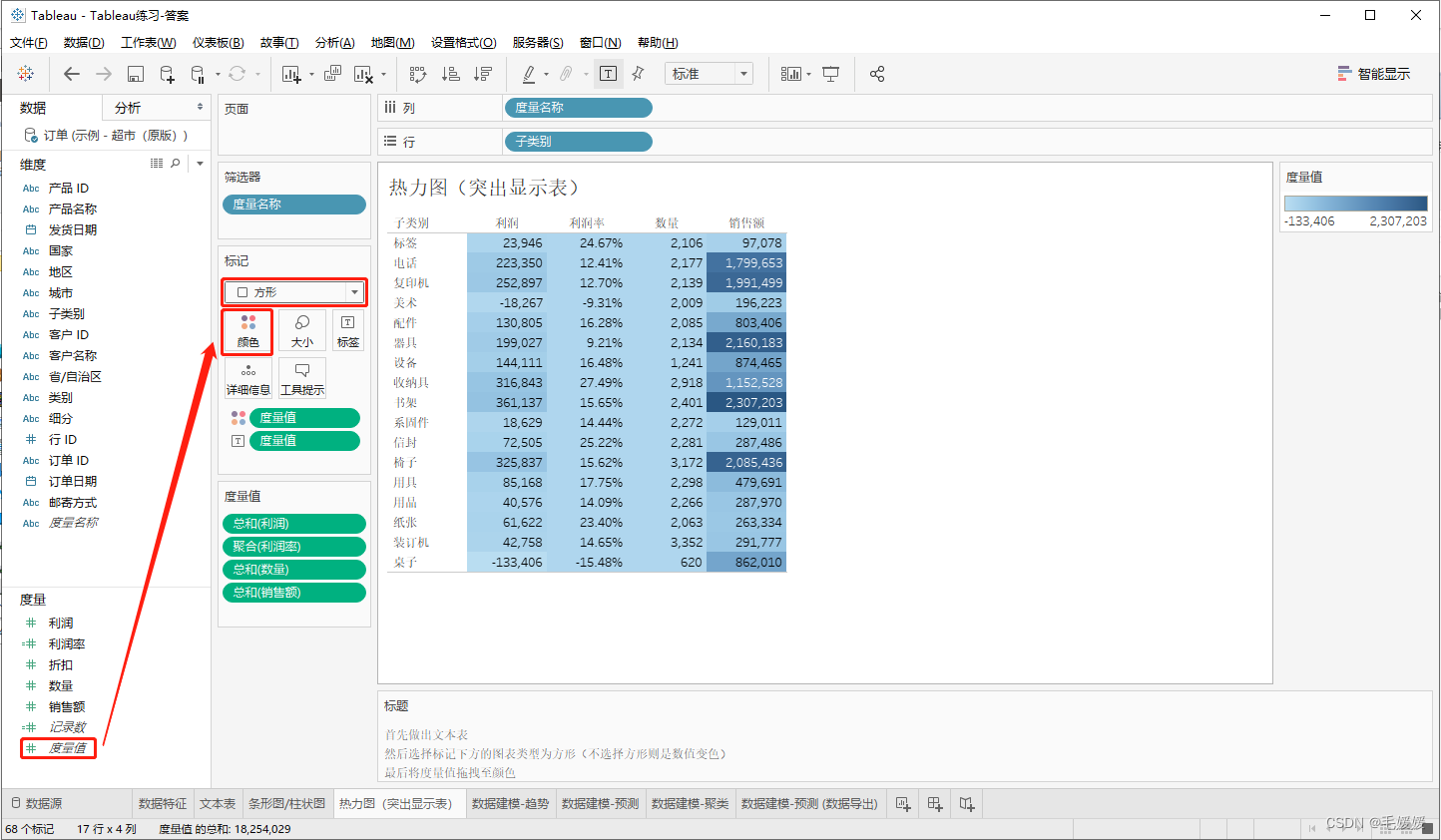Click the Tableau start page logo icon
This screenshot has width=1441, height=840.
pyautogui.click(x=26, y=74)
